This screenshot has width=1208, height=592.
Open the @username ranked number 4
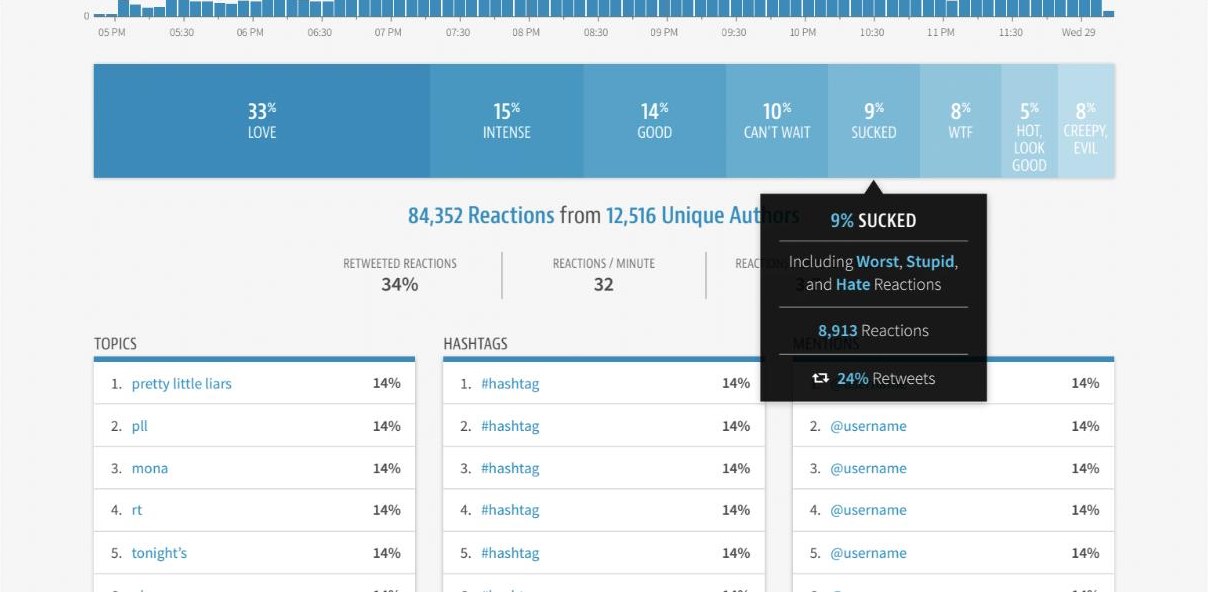coord(868,510)
